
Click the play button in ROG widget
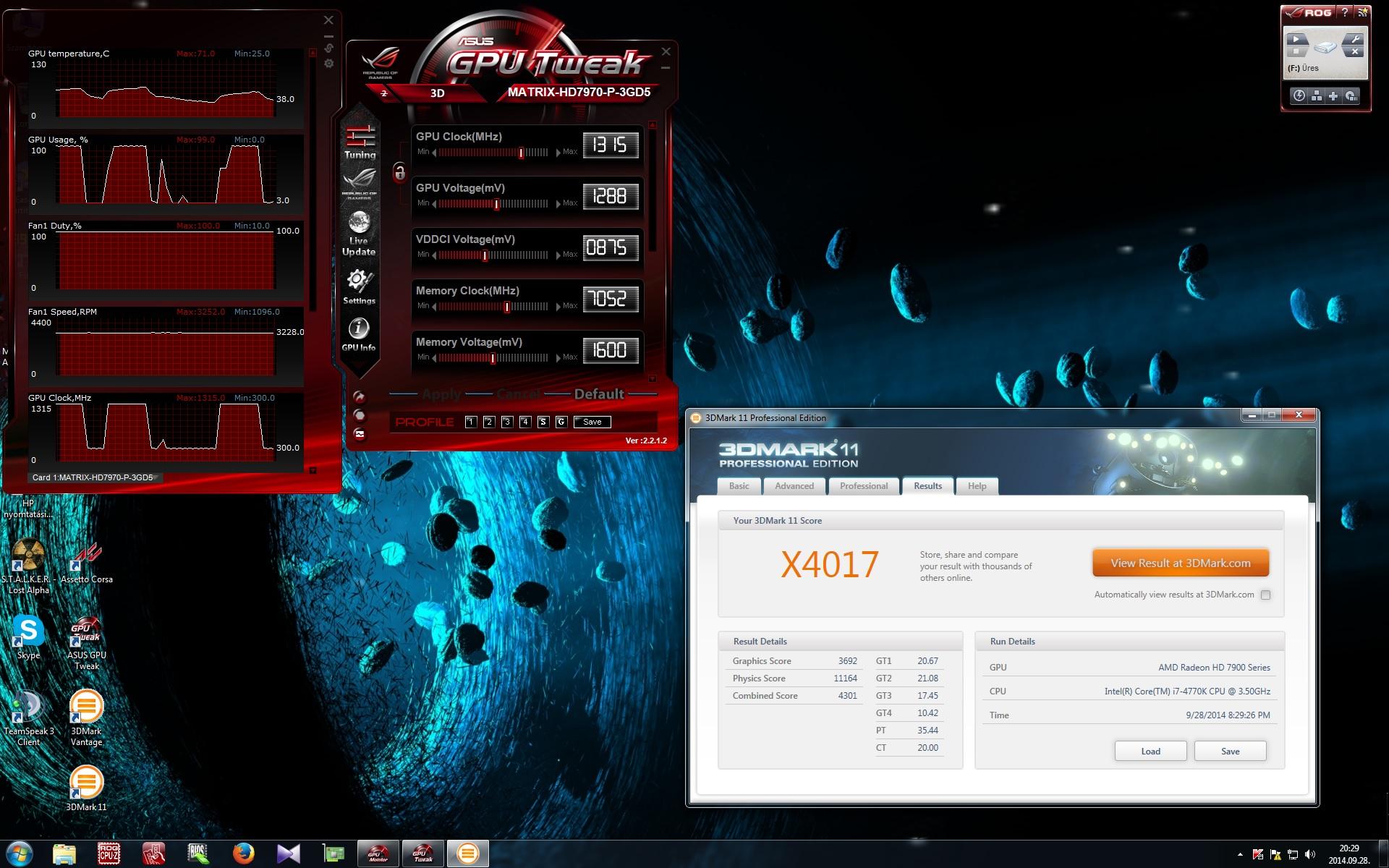coord(1297,40)
